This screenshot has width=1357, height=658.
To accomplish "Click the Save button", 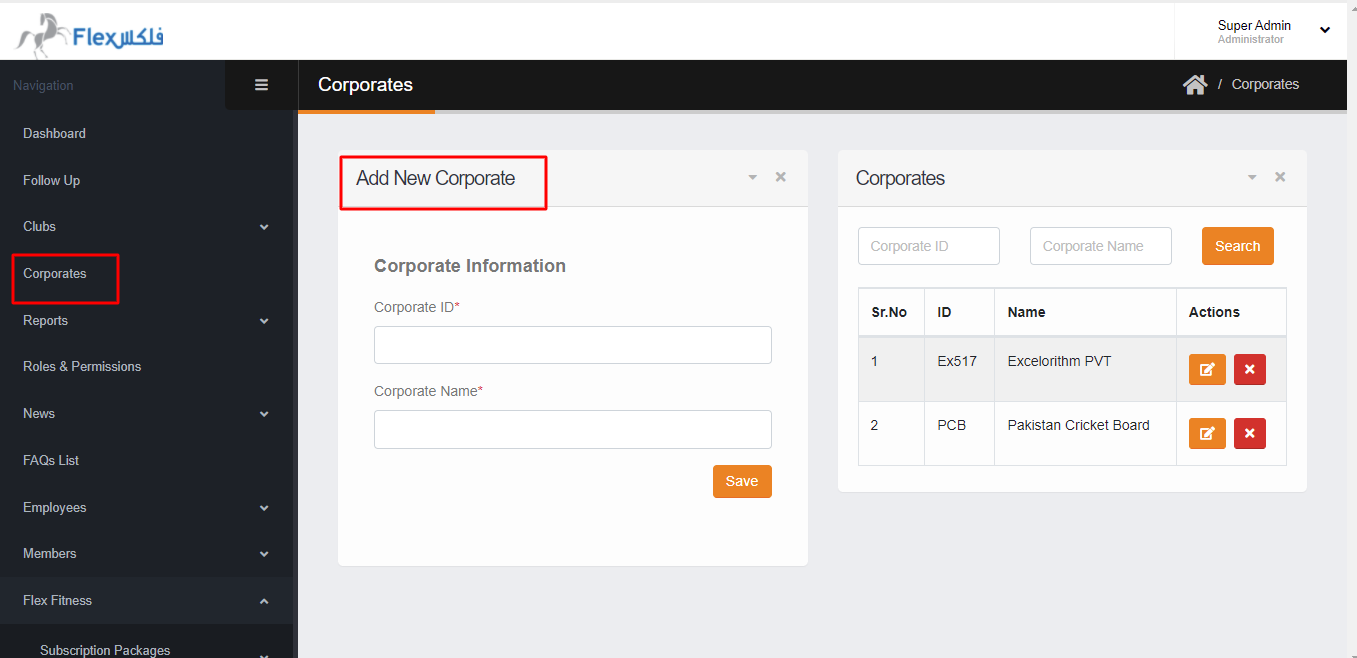I will coord(741,481).
